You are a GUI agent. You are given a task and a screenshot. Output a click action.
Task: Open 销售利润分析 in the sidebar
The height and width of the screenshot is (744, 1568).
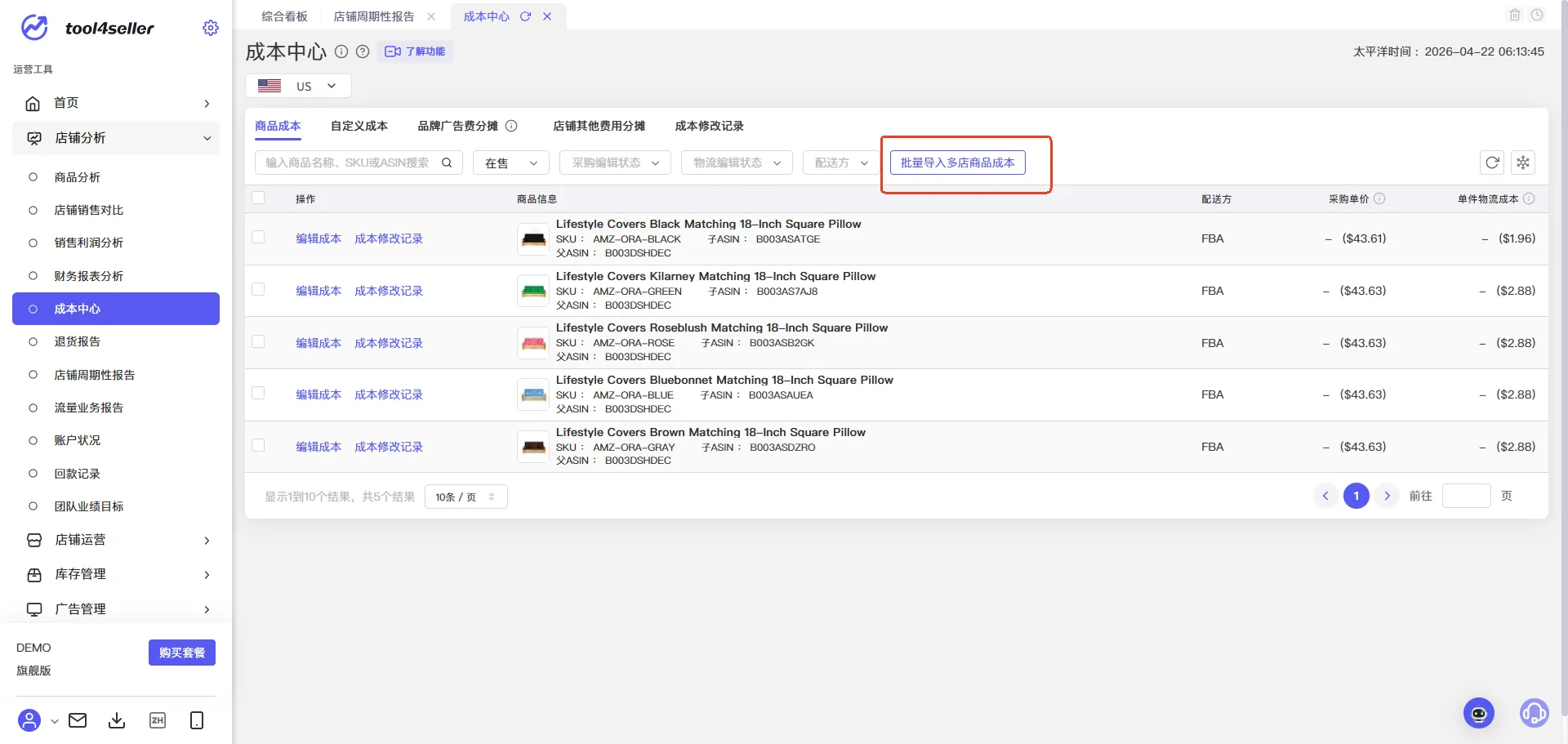click(x=89, y=243)
